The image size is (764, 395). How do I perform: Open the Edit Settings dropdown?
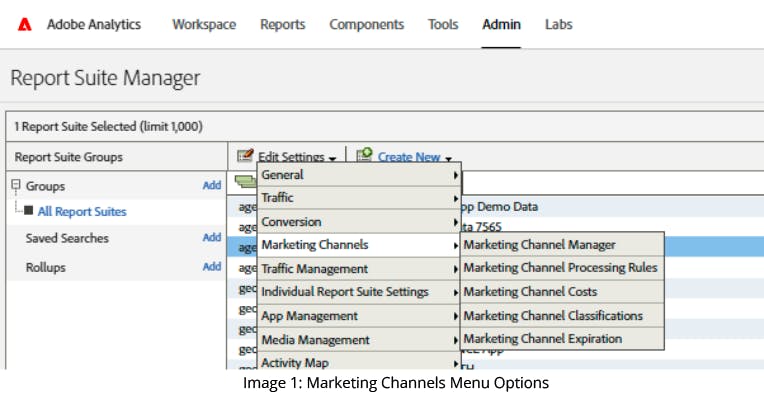297,157
